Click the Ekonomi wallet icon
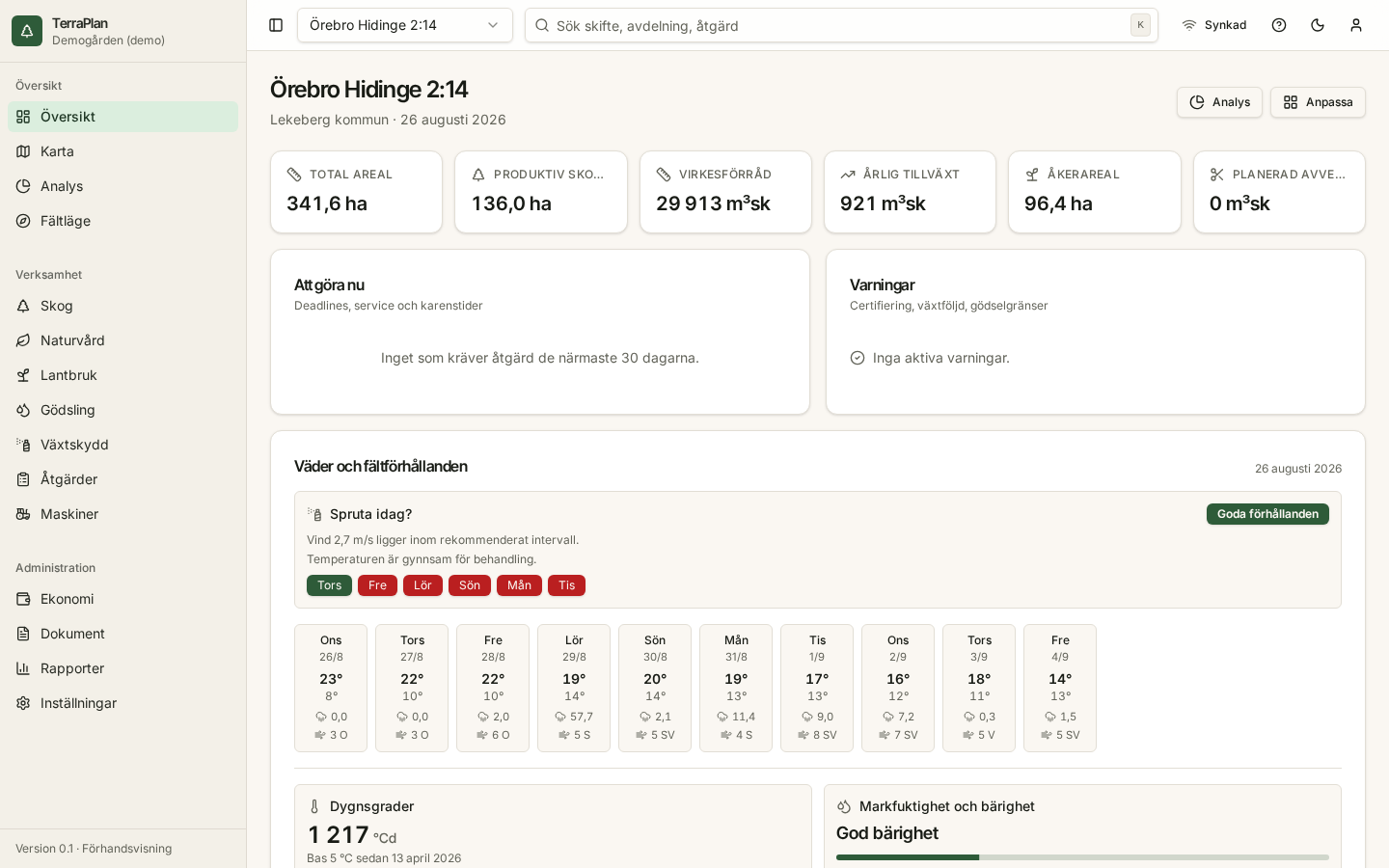This screenshot has width=1389, height=868. click(x=23, y=599)
